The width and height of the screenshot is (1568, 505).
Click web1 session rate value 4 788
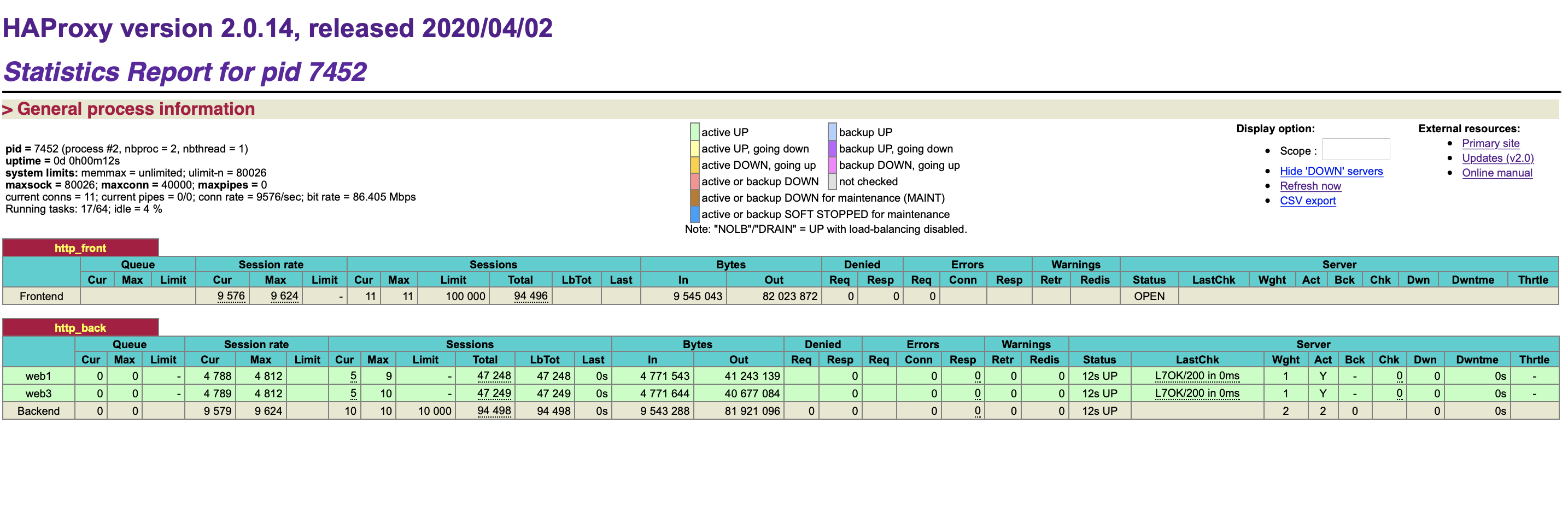[x=217, y=376]
